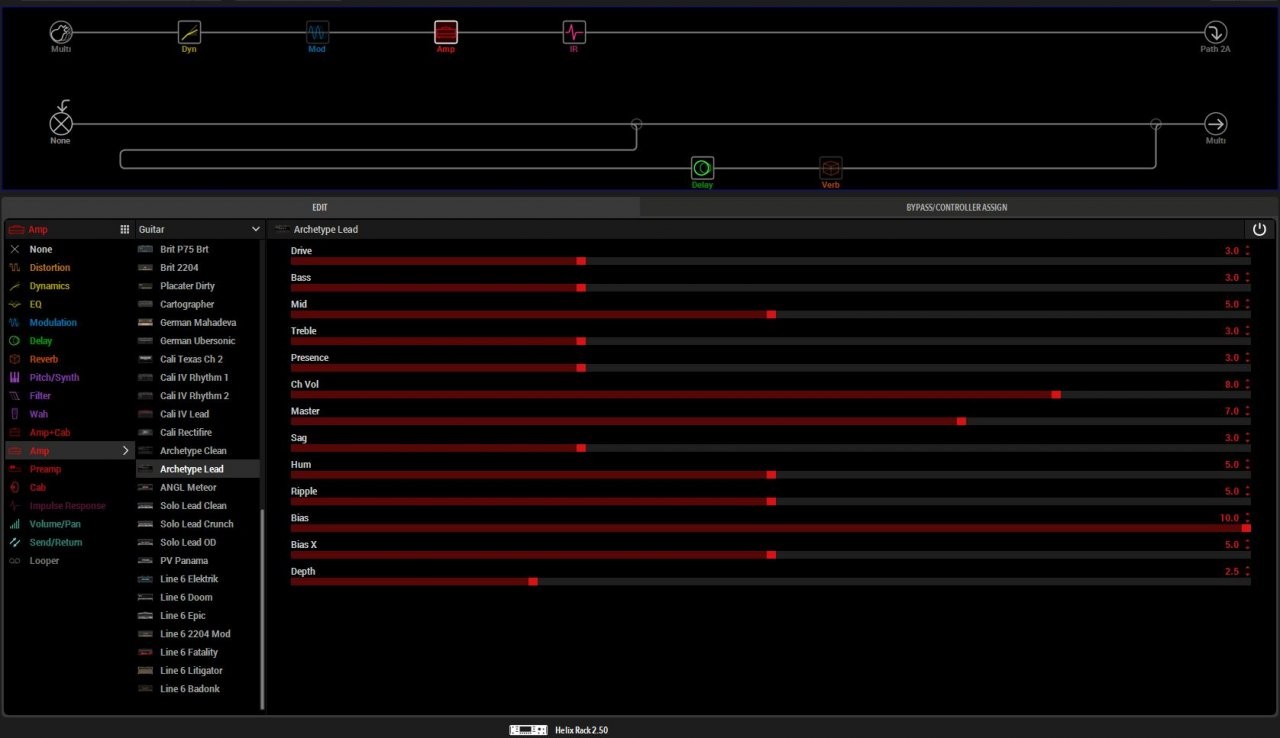Screen dimensions: 1280x738
Task: Toggle the category grid view icon
Action: point(125,229)
